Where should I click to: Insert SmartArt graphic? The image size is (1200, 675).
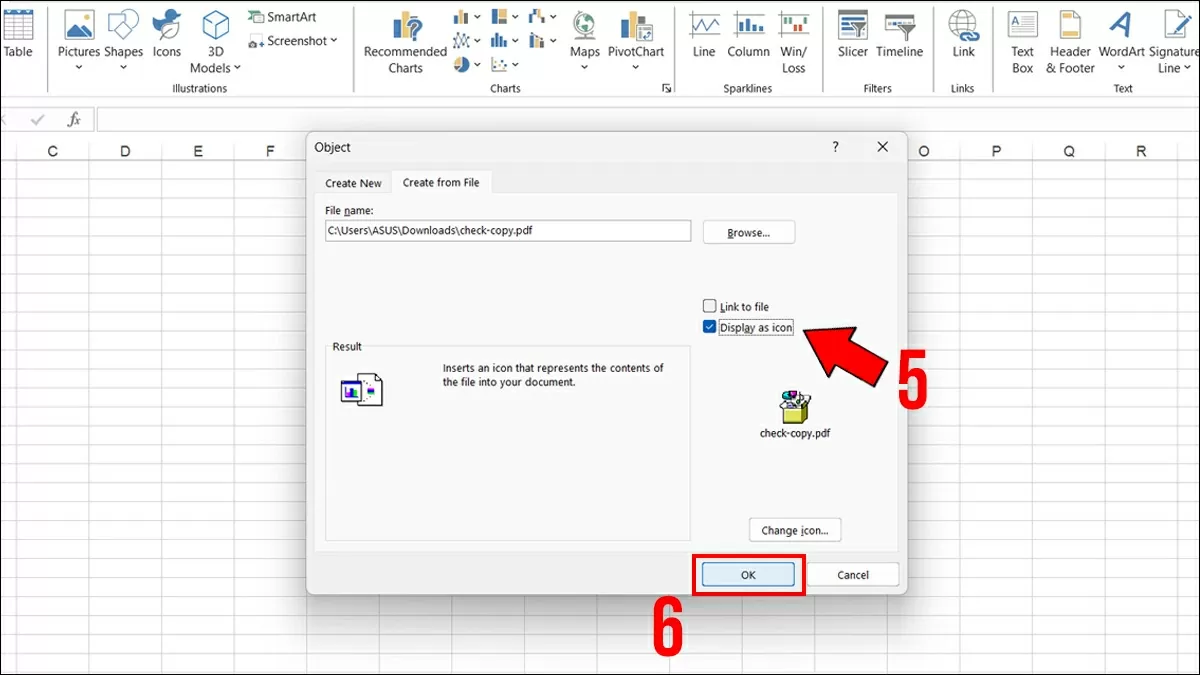282,17
